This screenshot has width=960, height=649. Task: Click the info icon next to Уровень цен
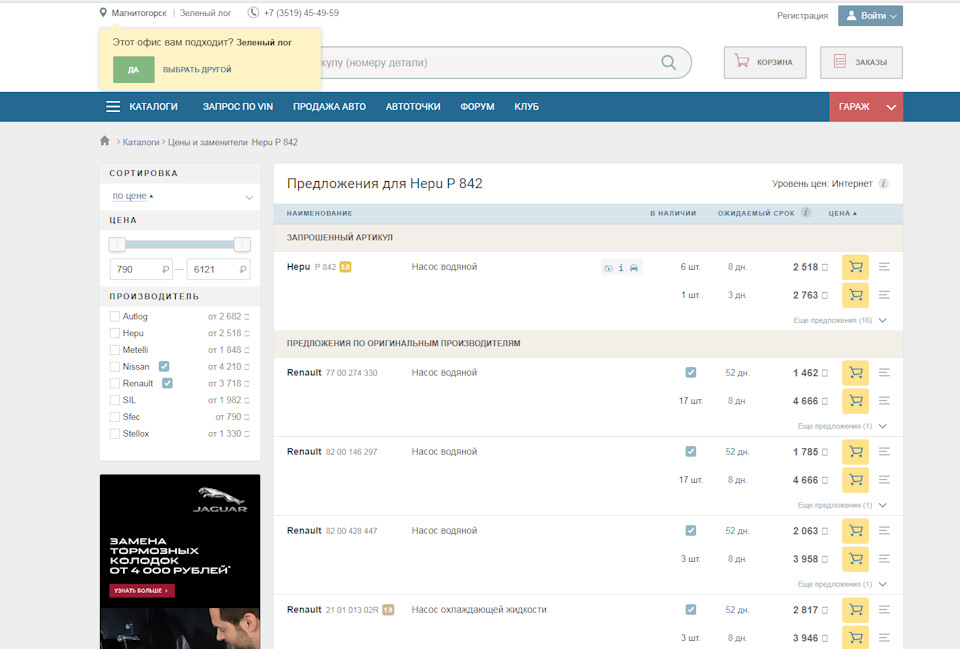[883, 183]
